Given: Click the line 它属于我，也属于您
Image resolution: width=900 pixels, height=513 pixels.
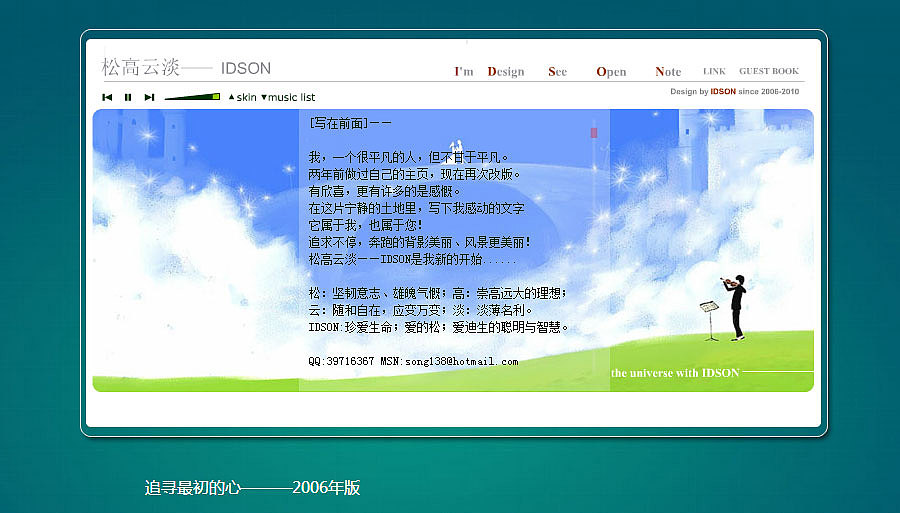Looking at the screenshot, I should [366, 225].
